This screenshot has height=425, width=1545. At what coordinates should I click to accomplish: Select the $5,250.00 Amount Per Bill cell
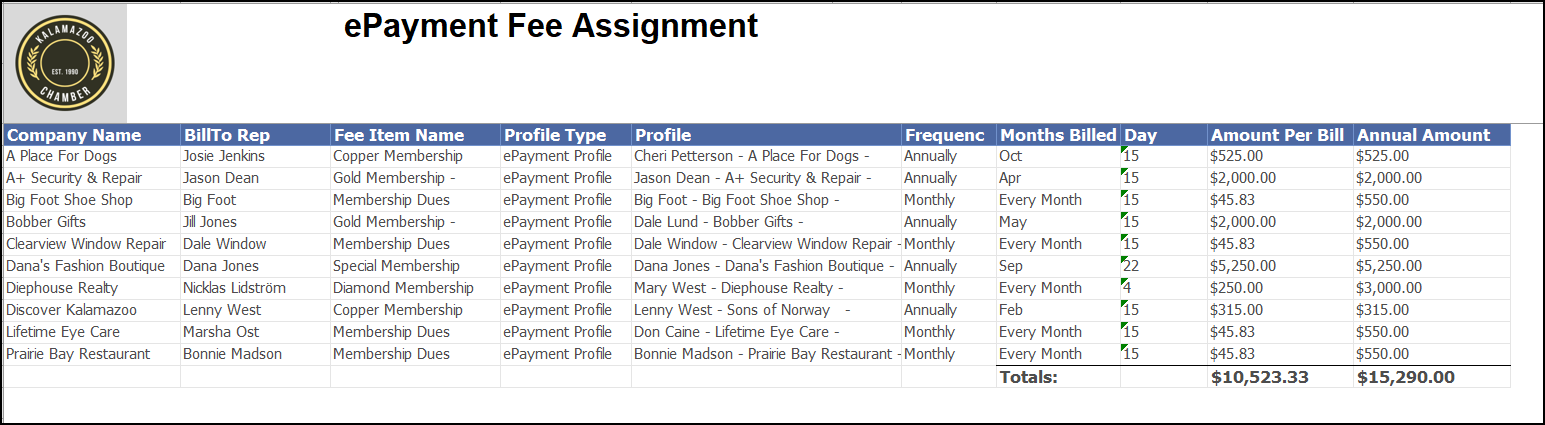click(x=1243, y=266)
